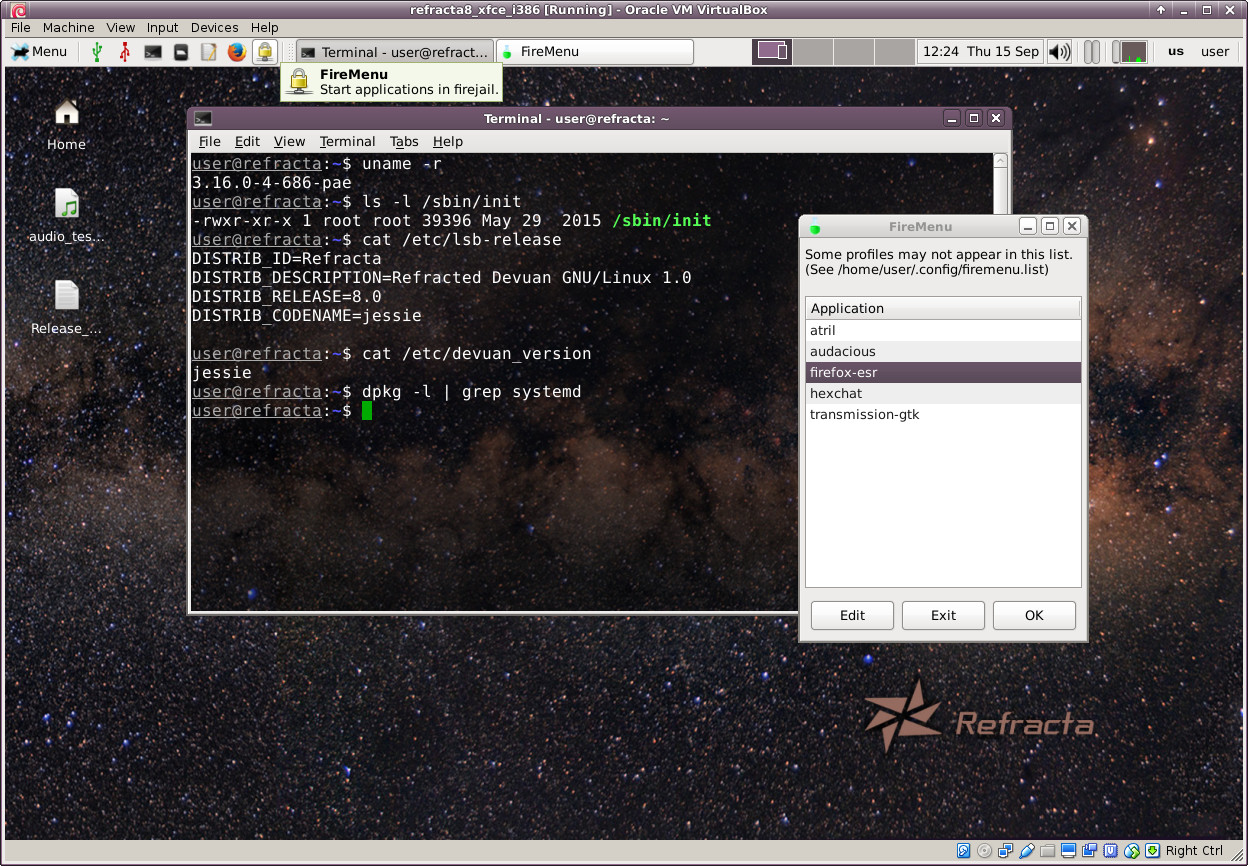Open the VirtualBox File menu

point(20,27)
